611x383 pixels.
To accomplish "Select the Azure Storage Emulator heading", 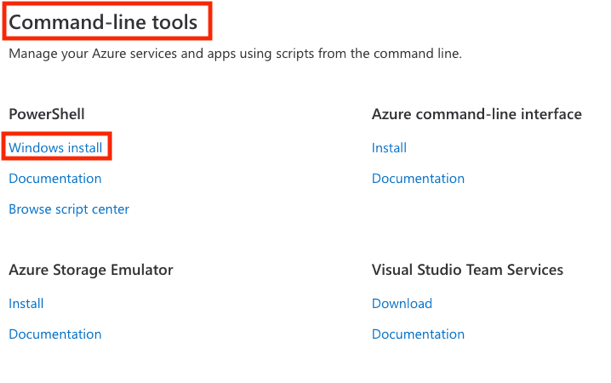I will click(91, 270).
